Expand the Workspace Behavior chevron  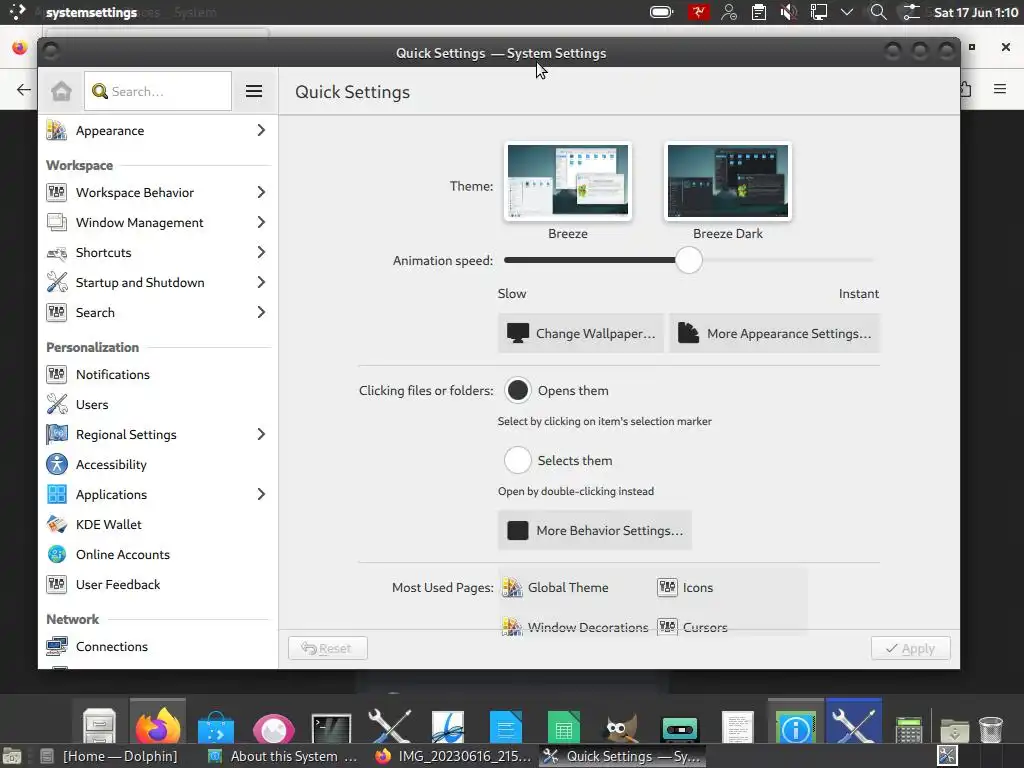coord(261,192)
